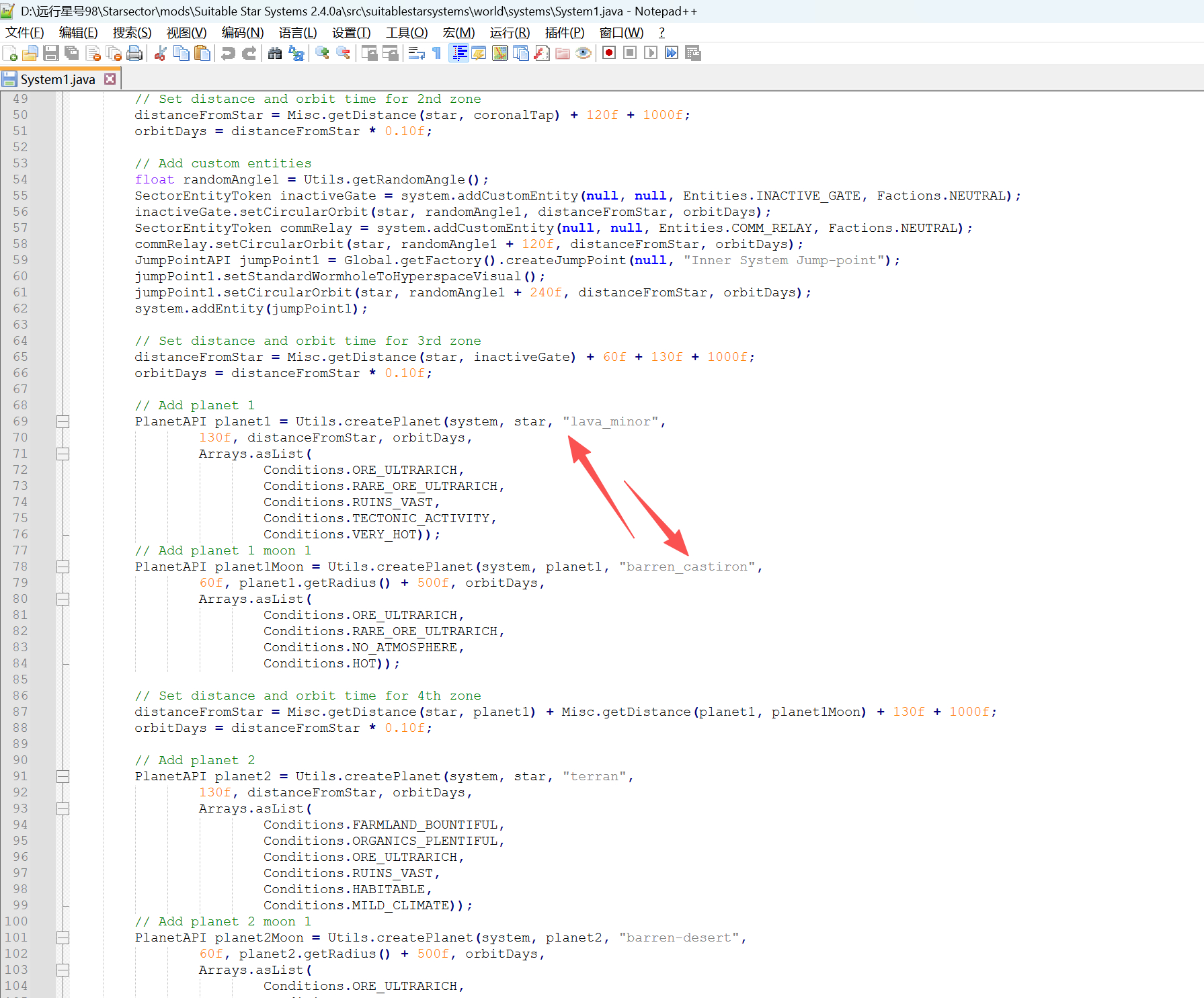The height and width of the screenshot is (998, 1204).
Task: Click the Undo arrow icon
Action: pos(229,54)
